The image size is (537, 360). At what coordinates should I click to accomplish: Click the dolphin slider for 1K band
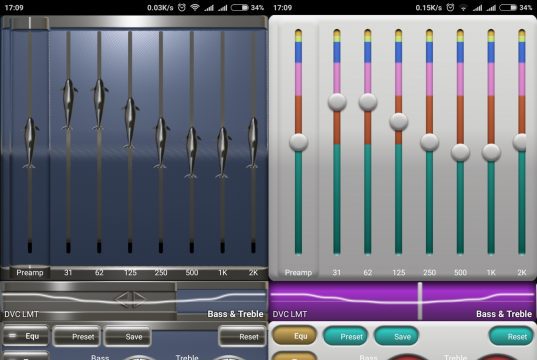pos(223,153)
